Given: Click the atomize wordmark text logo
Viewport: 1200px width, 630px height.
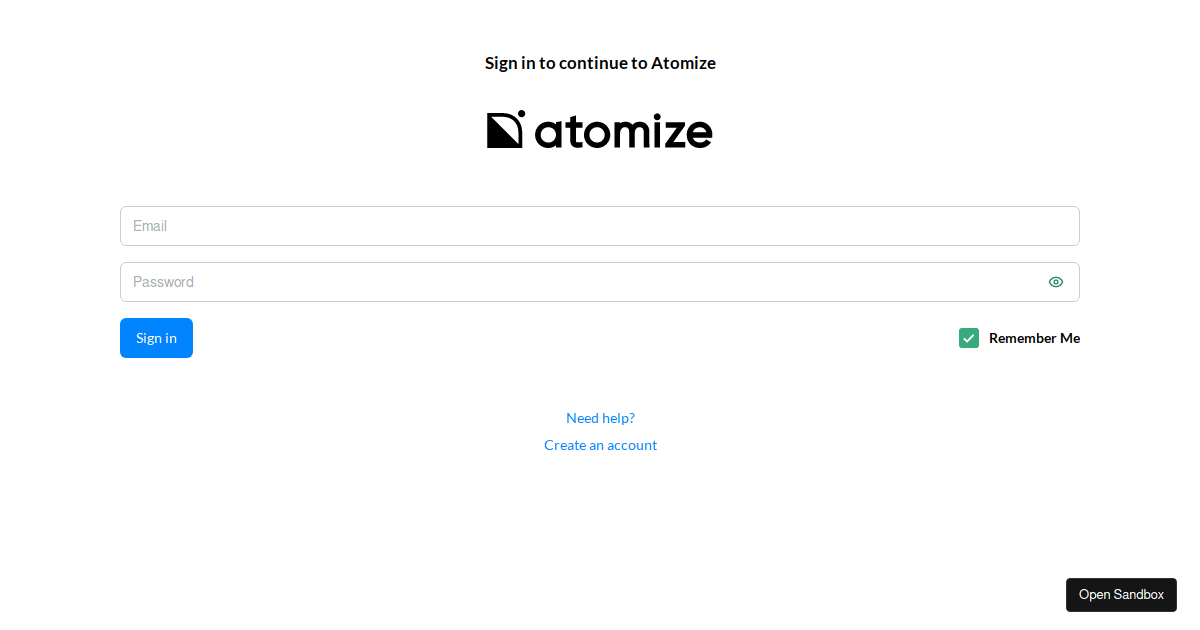Looking at the screenshot, I should click(622, 131).
